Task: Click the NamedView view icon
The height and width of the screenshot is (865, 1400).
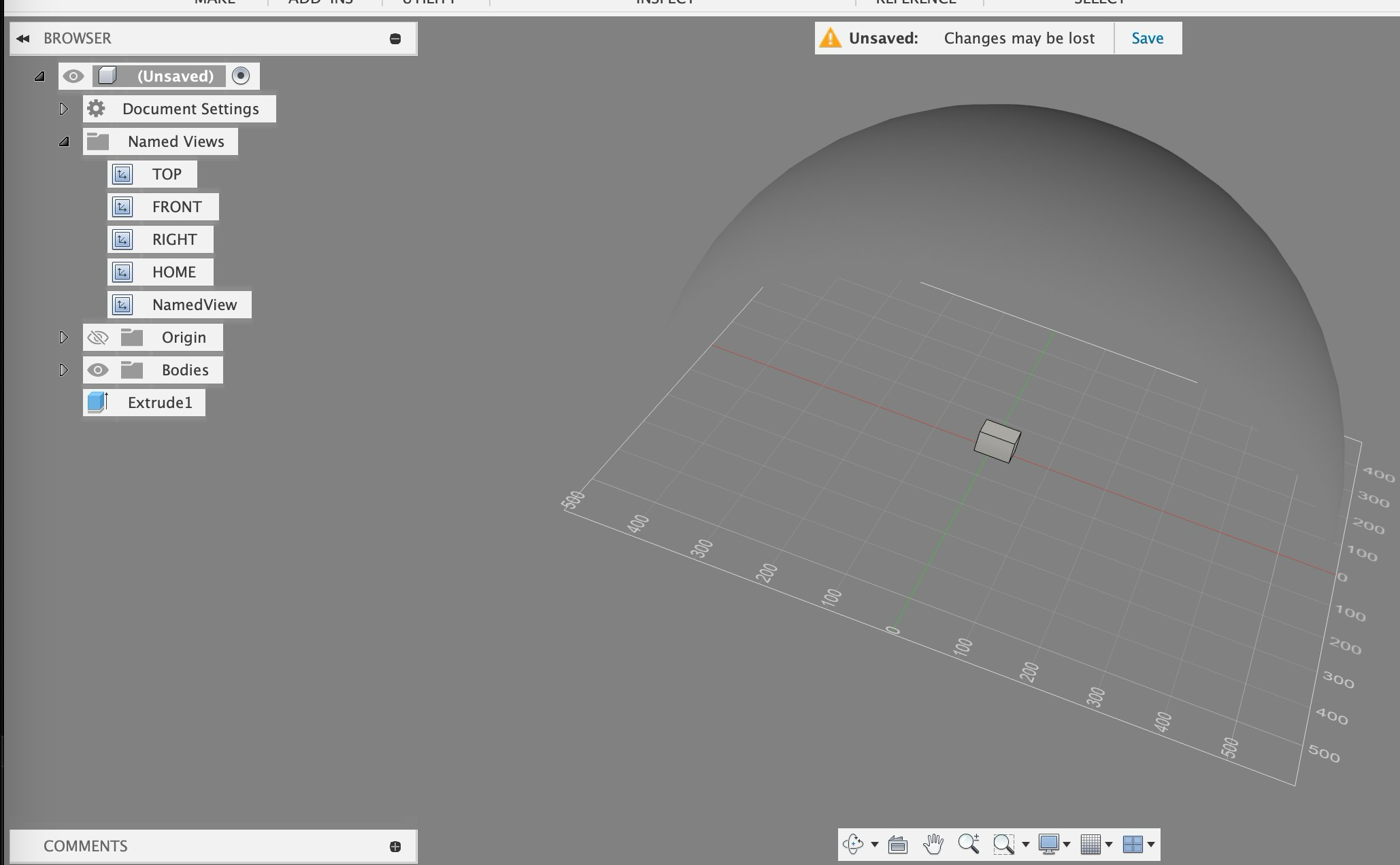Action: click(122, 305)
